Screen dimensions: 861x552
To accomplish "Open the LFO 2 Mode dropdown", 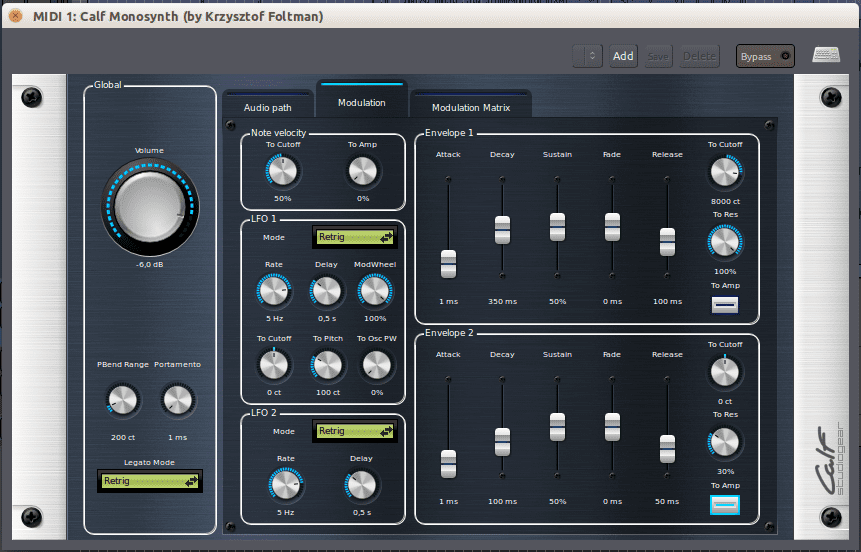I will coord(355,431).
